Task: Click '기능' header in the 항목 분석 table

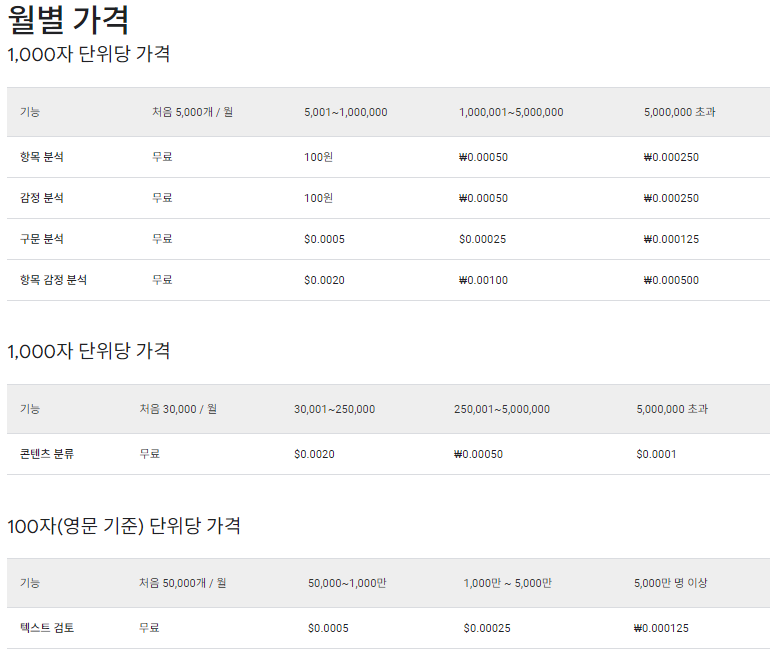Action: (30, 112)
